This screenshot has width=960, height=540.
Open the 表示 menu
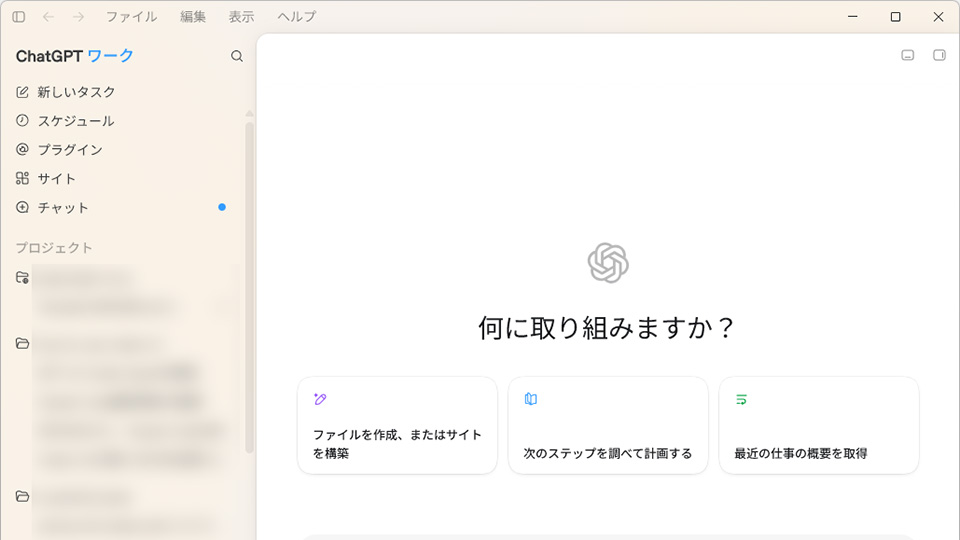[241, 17]
